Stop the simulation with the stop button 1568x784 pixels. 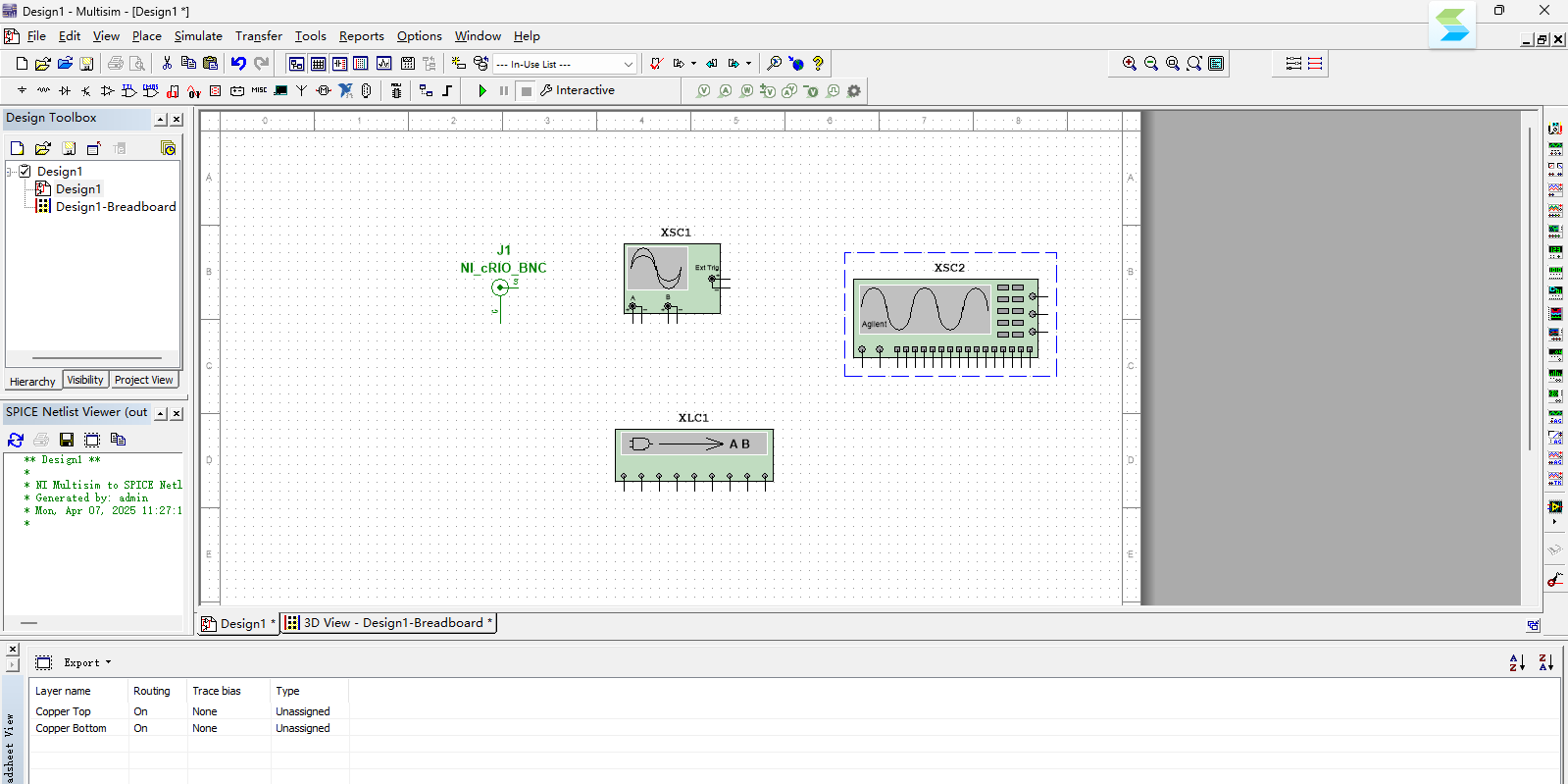527,91
